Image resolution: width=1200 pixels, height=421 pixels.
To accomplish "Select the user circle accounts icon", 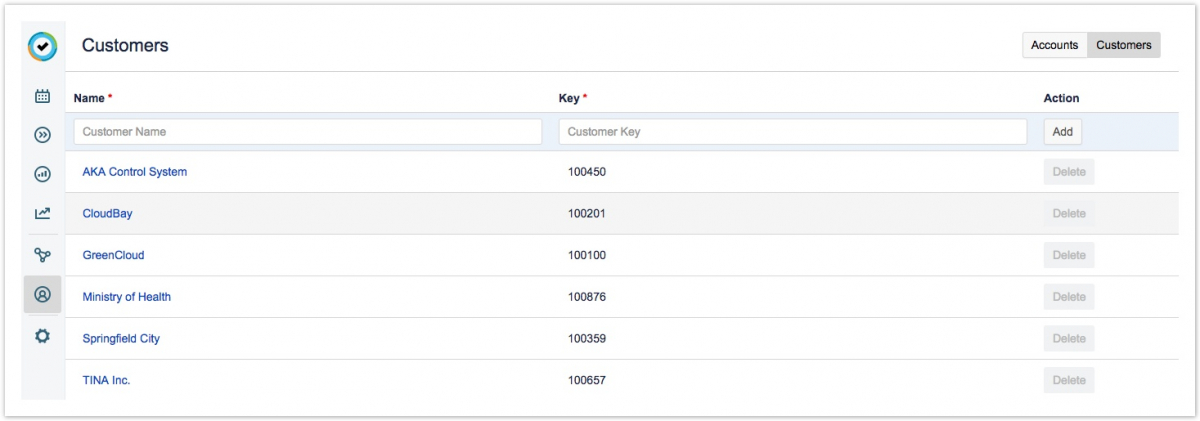I will coord(42,295).
